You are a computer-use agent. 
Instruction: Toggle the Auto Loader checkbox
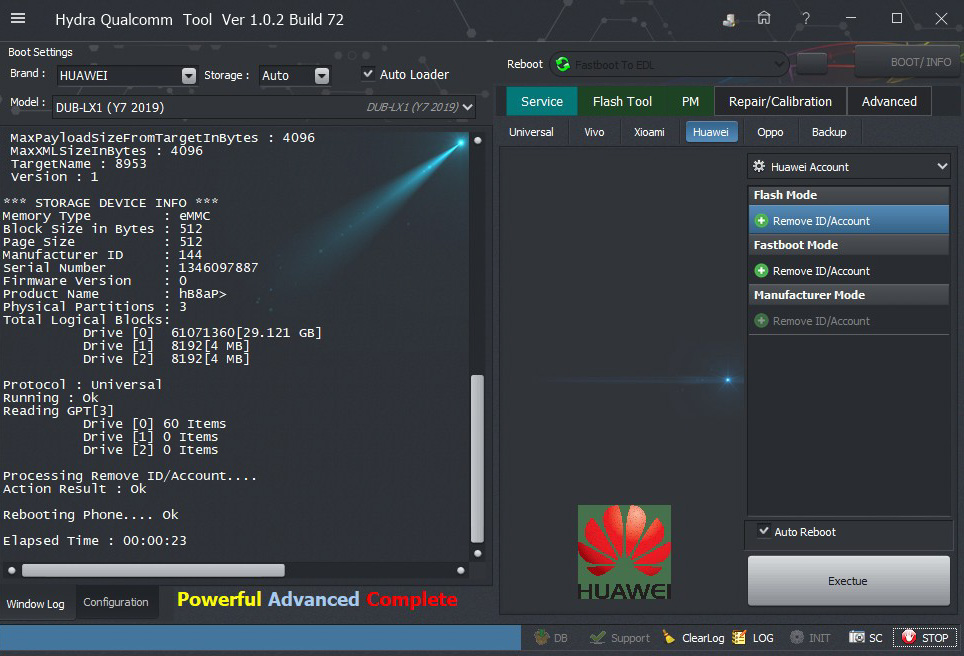pos(368,74)
